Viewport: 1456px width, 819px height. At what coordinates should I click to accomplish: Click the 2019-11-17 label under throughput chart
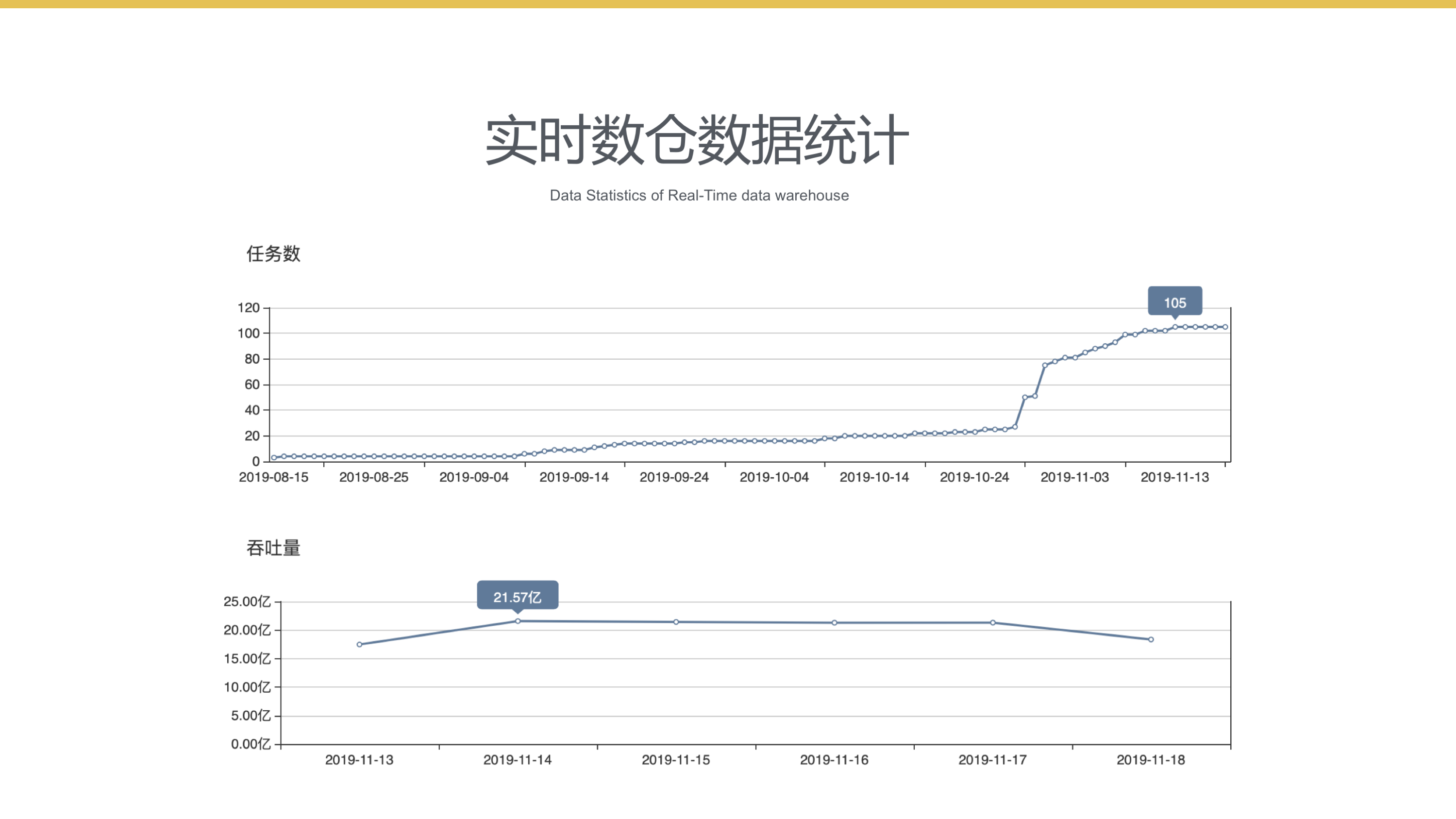tap(992, 760)
